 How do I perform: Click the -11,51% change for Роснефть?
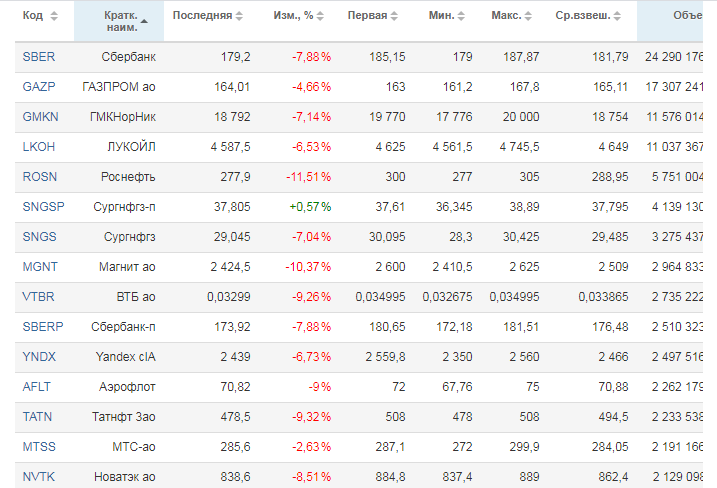click(309, 177)
